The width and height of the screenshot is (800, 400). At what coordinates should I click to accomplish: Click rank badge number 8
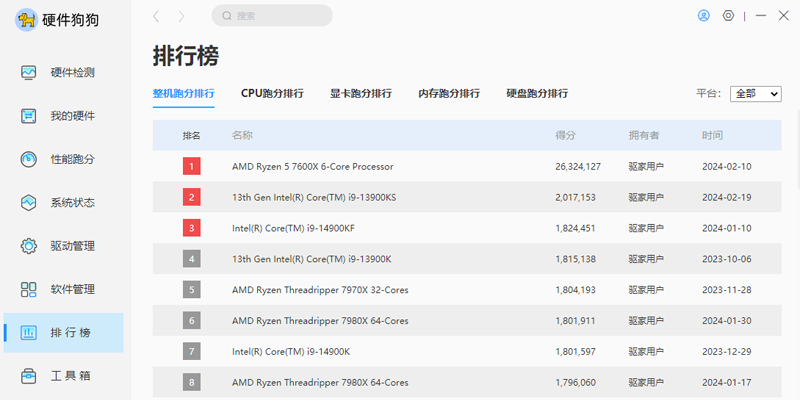[192, 382]
